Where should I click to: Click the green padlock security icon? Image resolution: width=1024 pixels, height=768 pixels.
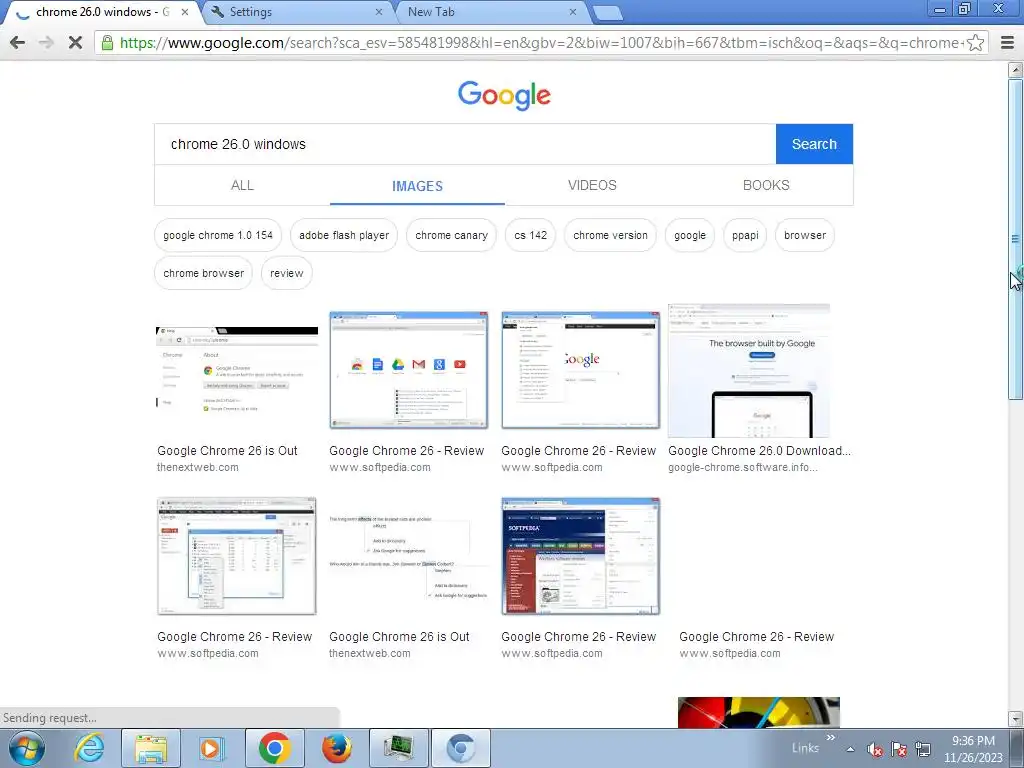107,43
